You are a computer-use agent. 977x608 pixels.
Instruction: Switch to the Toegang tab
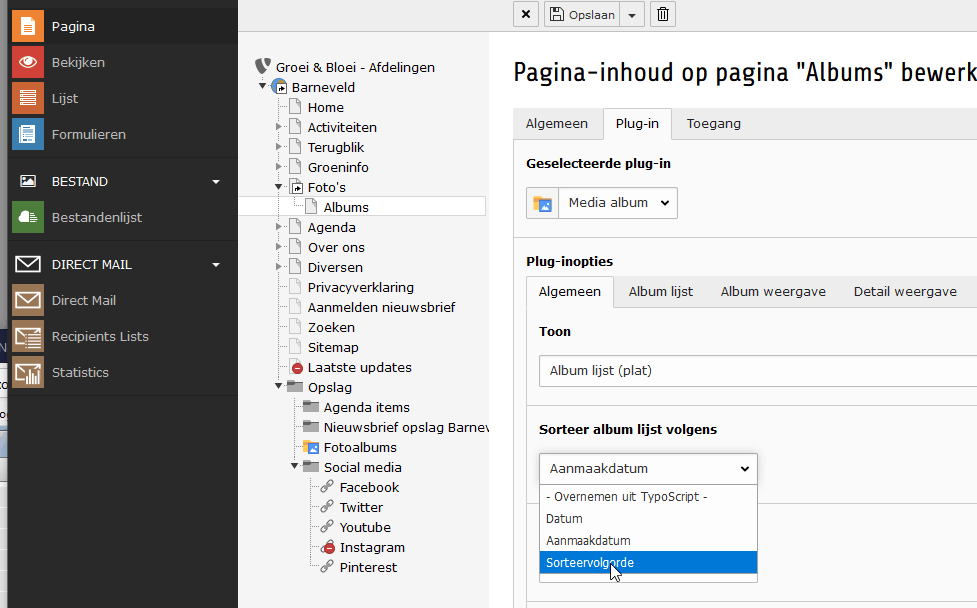(713, 124)
